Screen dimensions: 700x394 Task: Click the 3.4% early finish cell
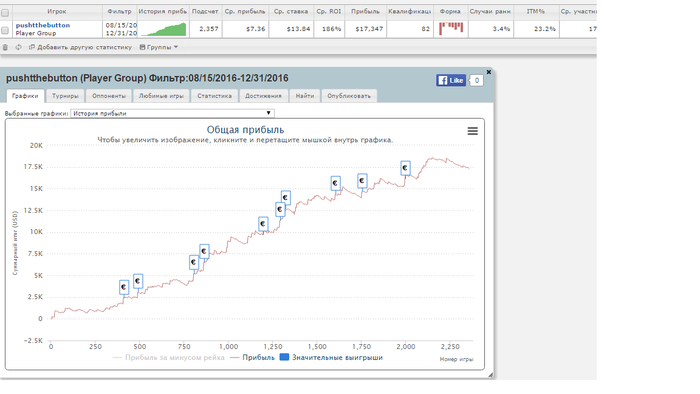[x=501, y=29]
